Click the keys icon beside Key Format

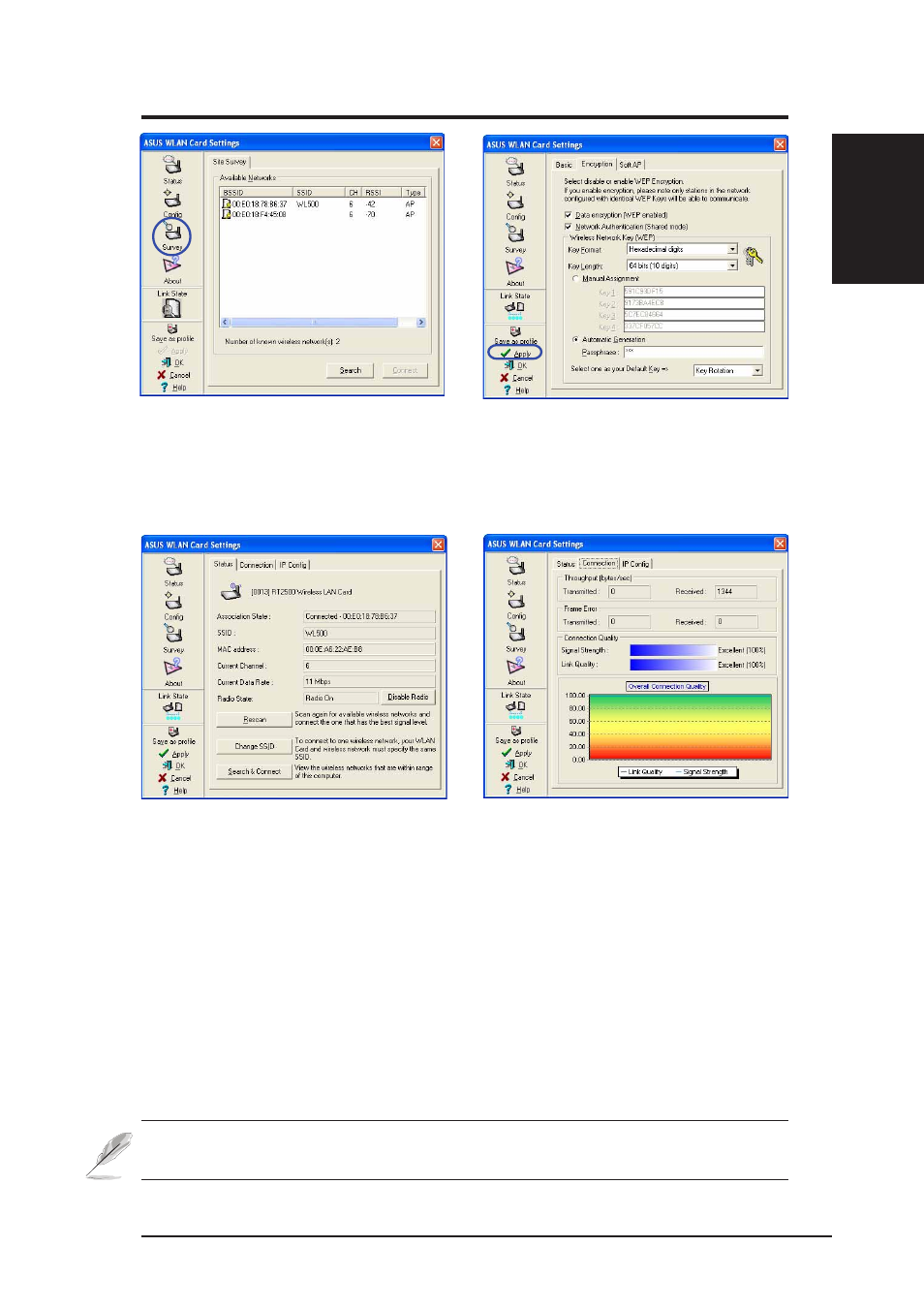pyautogui.click(x=753, y=257)
